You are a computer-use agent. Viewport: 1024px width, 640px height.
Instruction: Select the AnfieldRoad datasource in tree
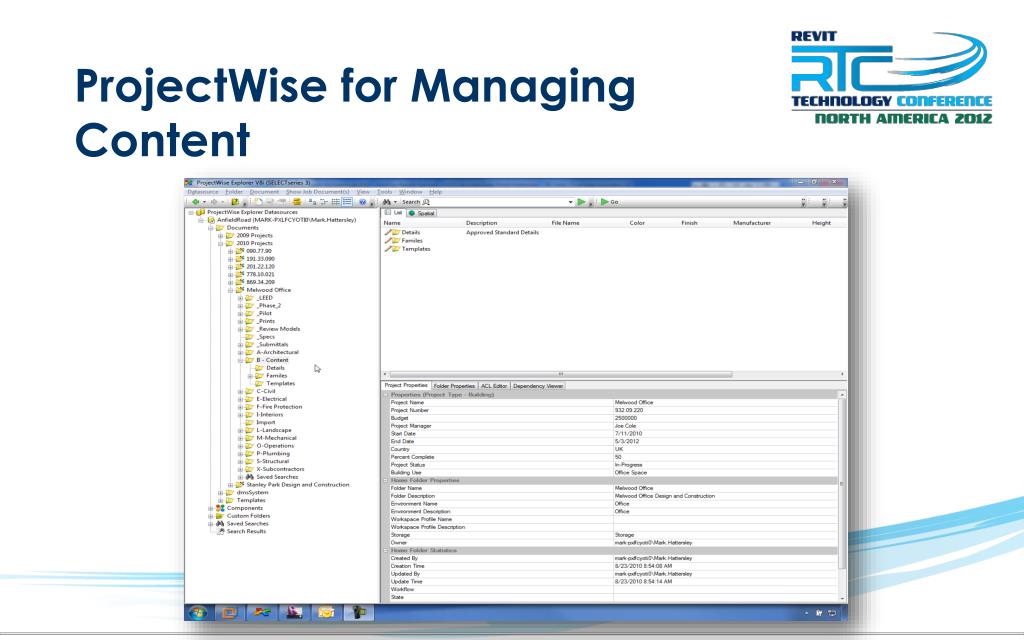tap(286, 220)
